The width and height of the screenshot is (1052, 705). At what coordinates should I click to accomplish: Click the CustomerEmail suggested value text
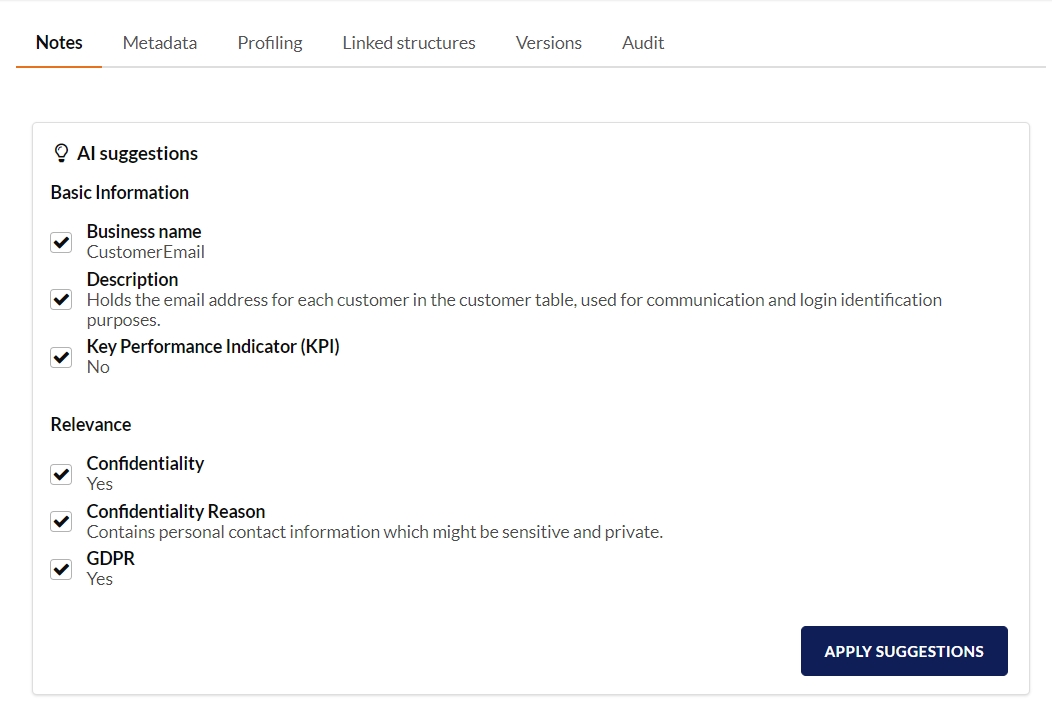click(x=146, y=252)
